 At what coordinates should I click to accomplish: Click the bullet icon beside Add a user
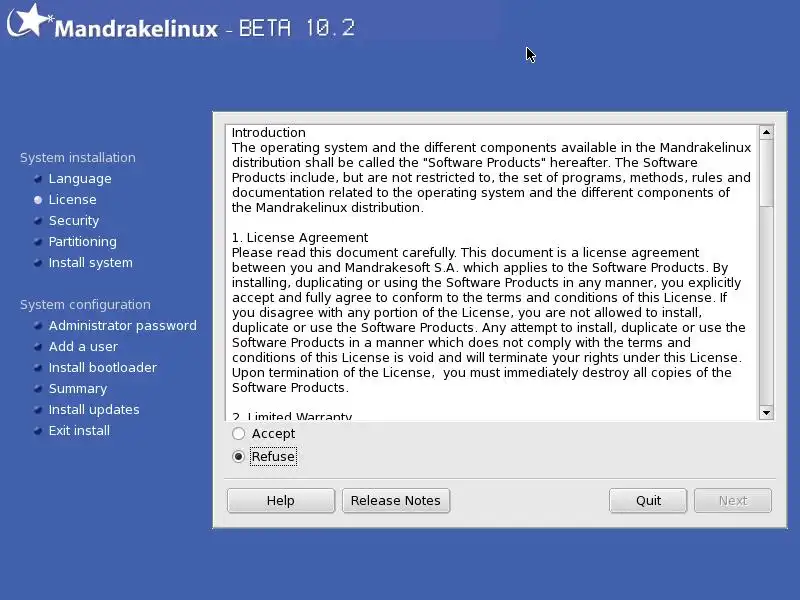point(38,346)
